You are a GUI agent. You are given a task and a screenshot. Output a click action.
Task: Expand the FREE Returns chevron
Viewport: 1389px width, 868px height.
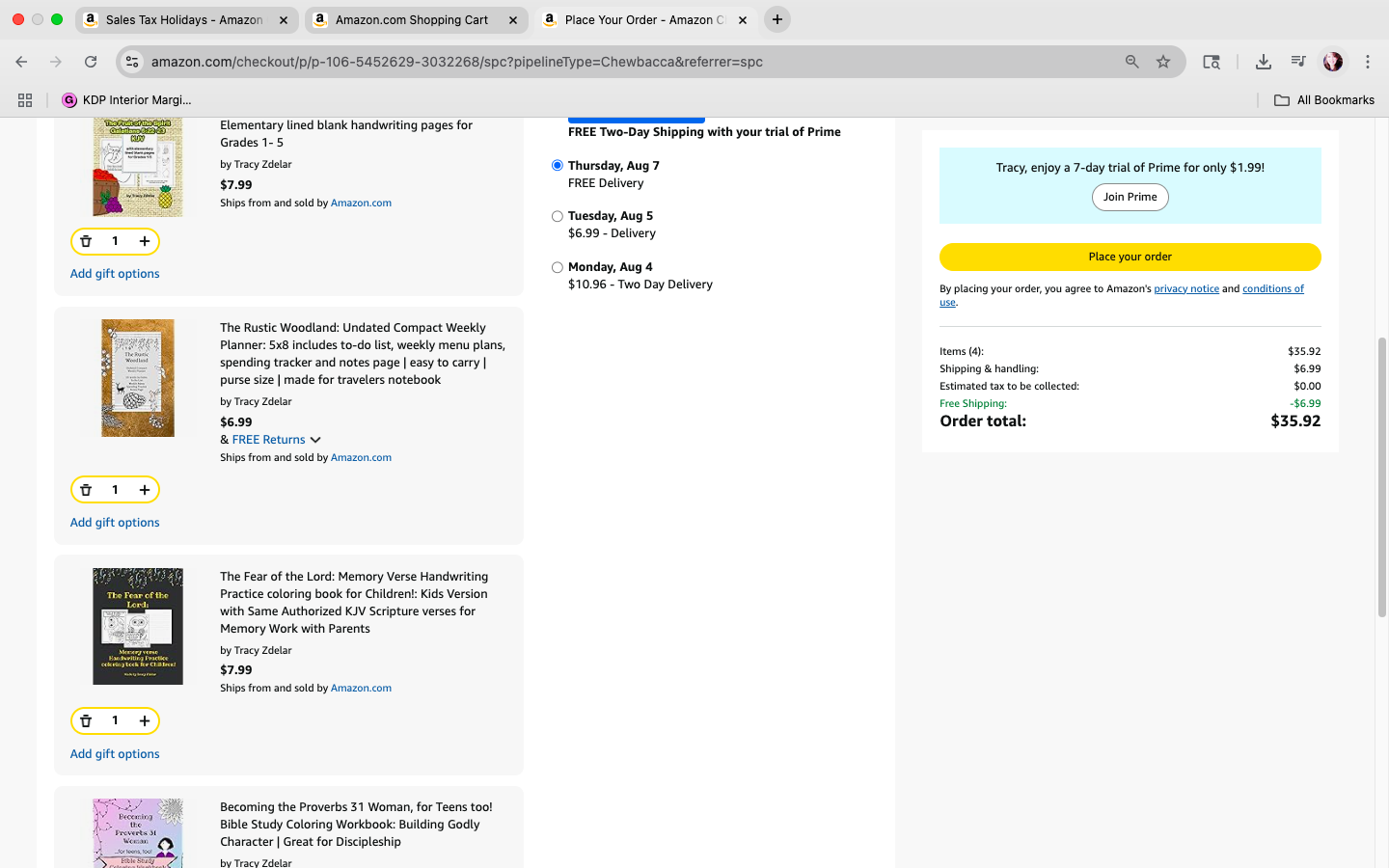coord(315,440)
